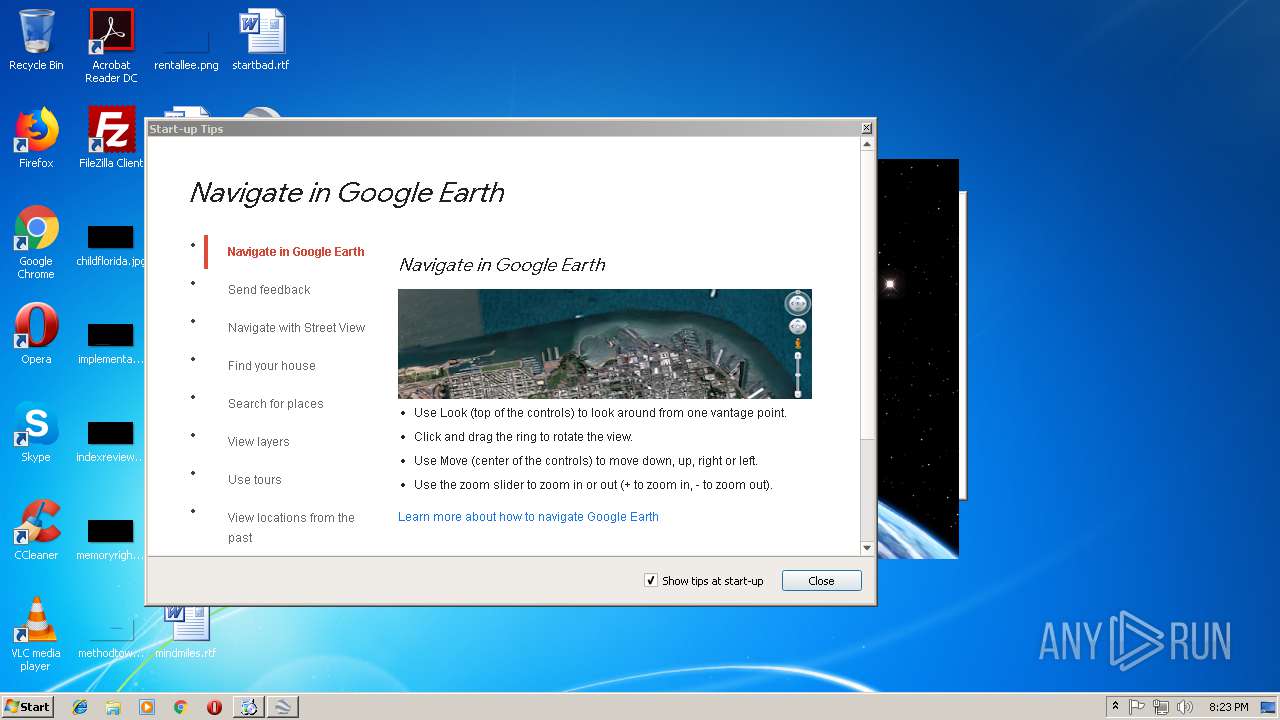Open Chrome from the taskbar

181,707
